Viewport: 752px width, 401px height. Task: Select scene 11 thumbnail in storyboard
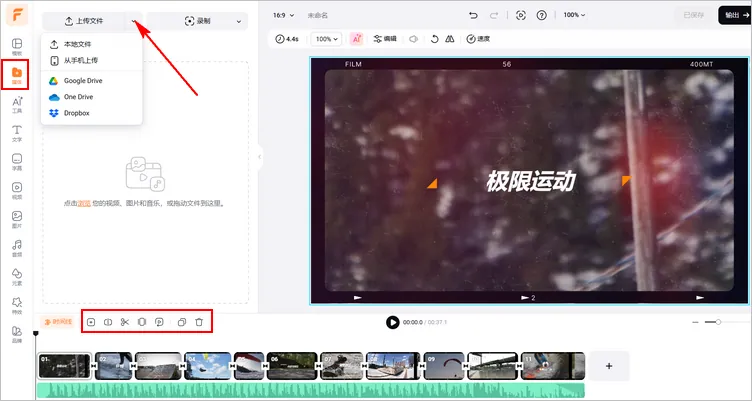553,366
